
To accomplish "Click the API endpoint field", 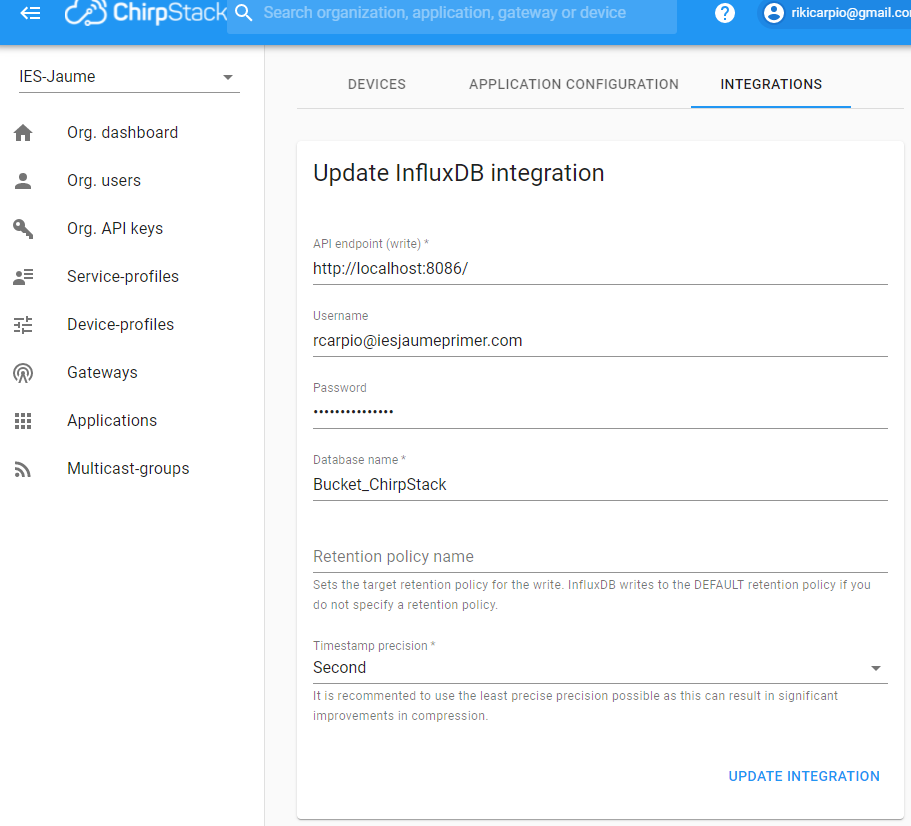I will point(600,269).
